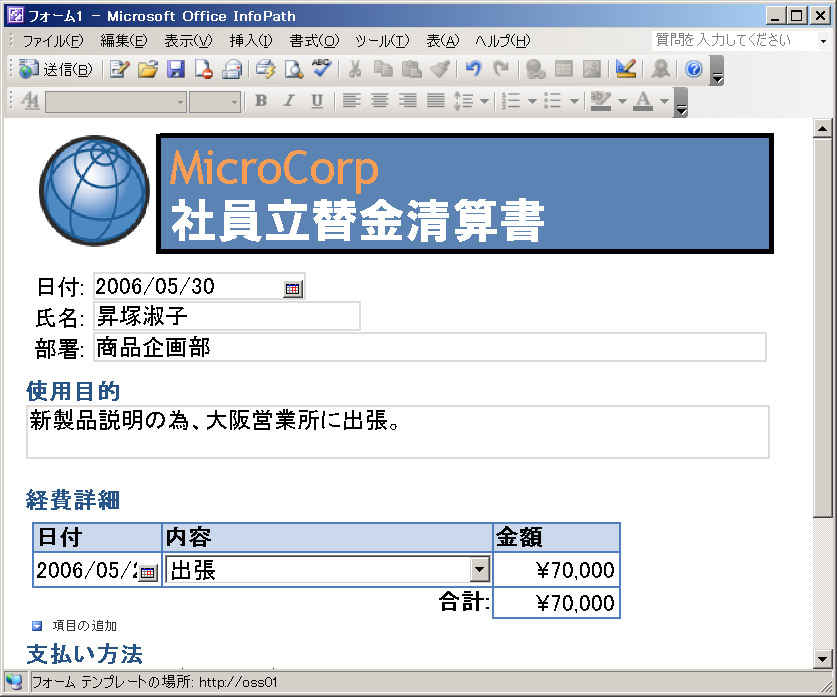Screen dimensions: 837x697
Task: Open the ヘルプ(H) menu
Action: click(502, 41)
